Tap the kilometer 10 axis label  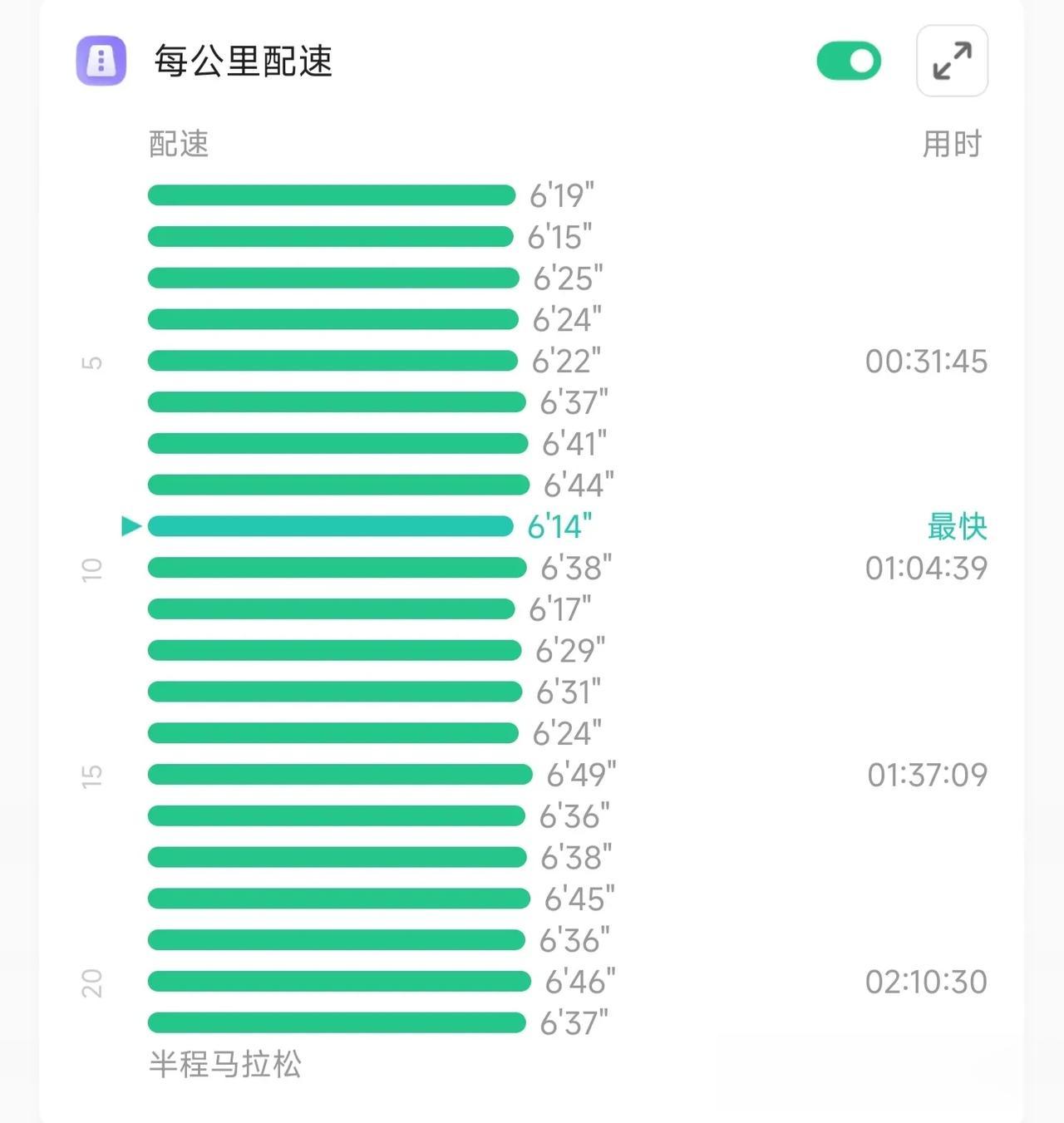click(x=91, y=569)
